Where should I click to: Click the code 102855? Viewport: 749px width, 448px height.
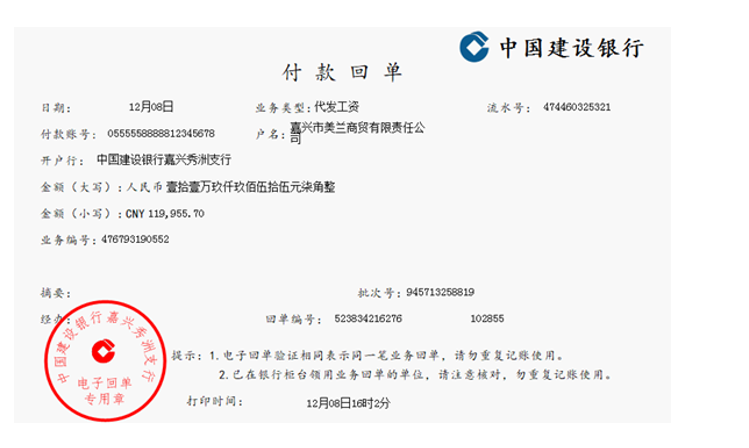tap(487, 319)
